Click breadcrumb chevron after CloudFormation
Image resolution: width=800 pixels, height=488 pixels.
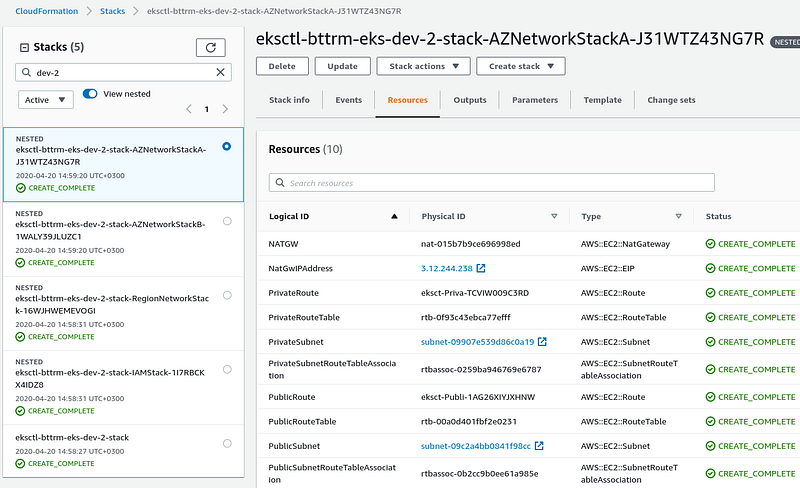point(89,11)
